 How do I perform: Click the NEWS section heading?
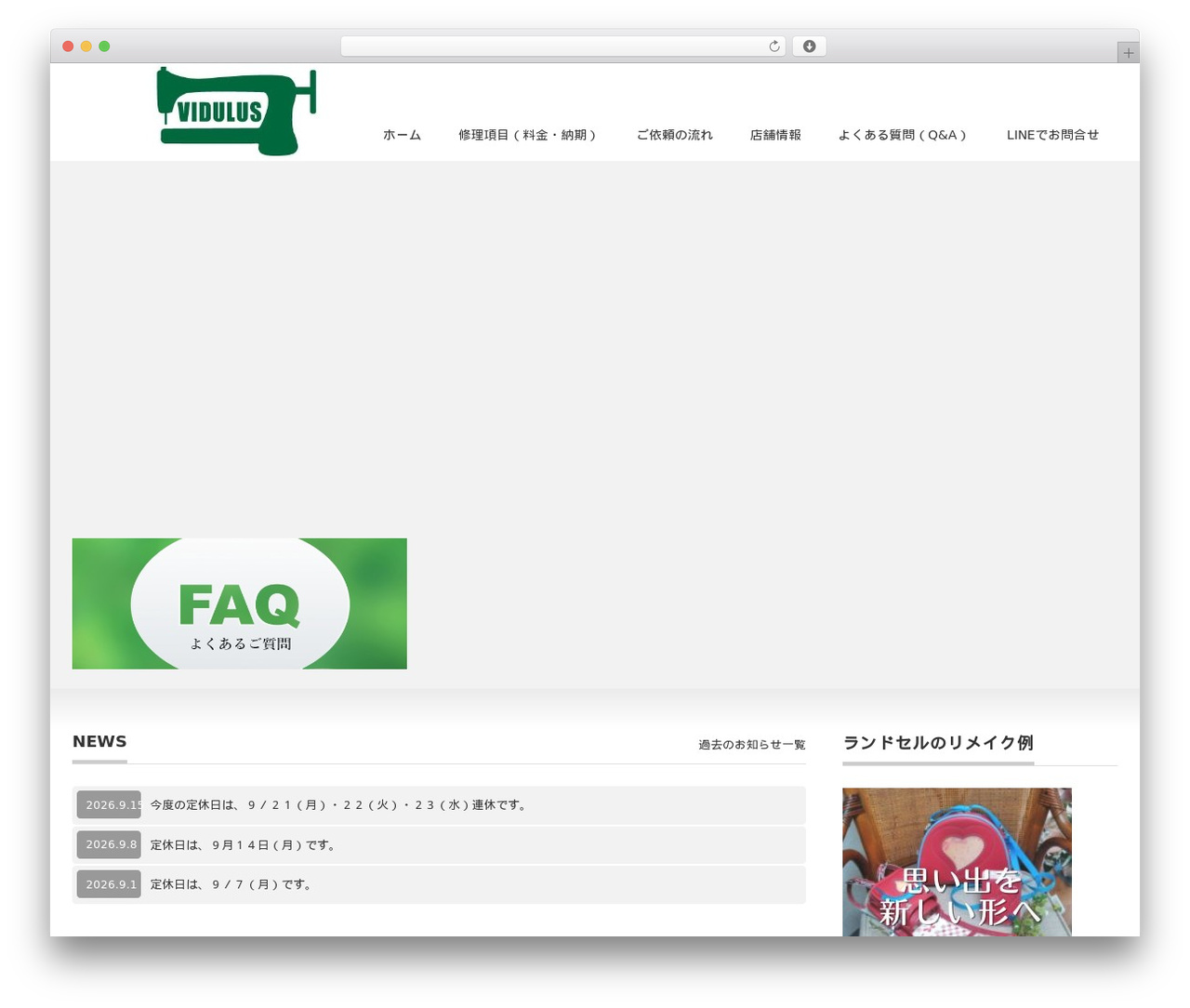pos(99,741)
